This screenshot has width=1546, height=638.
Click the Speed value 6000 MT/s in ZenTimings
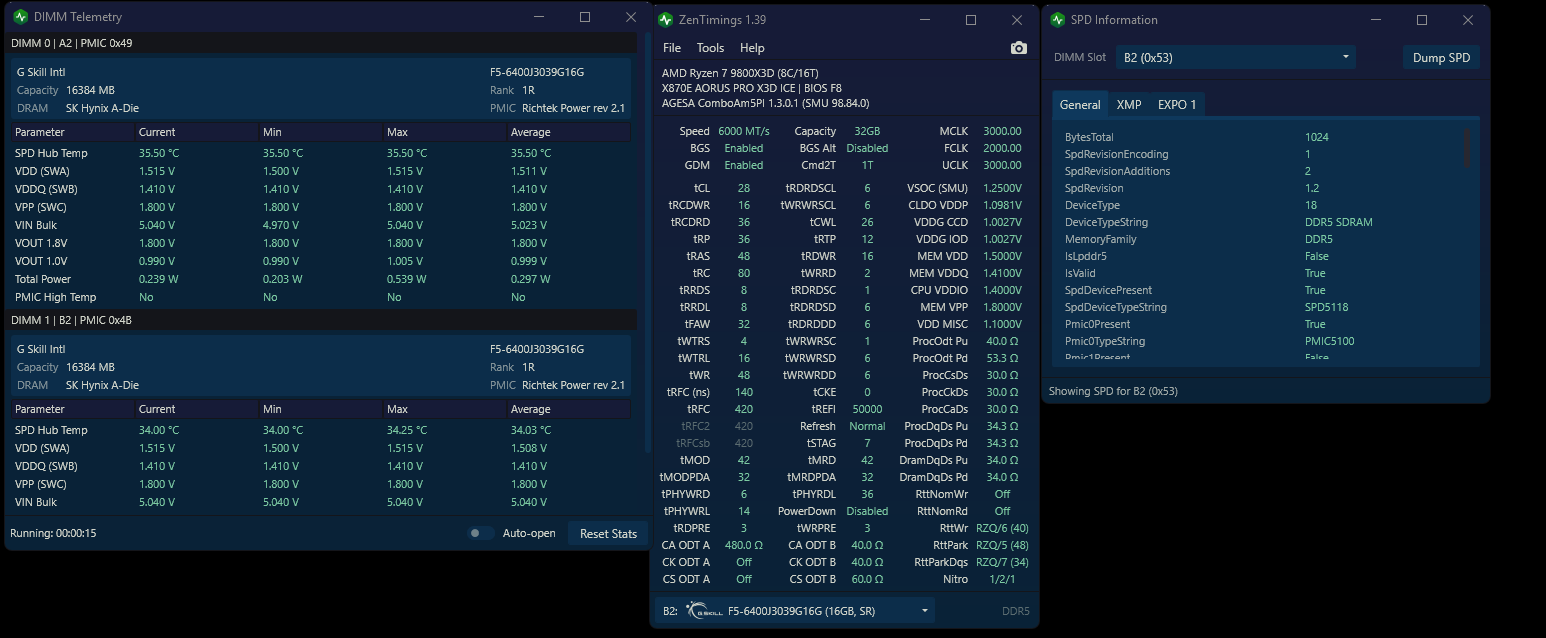point(744,131)
